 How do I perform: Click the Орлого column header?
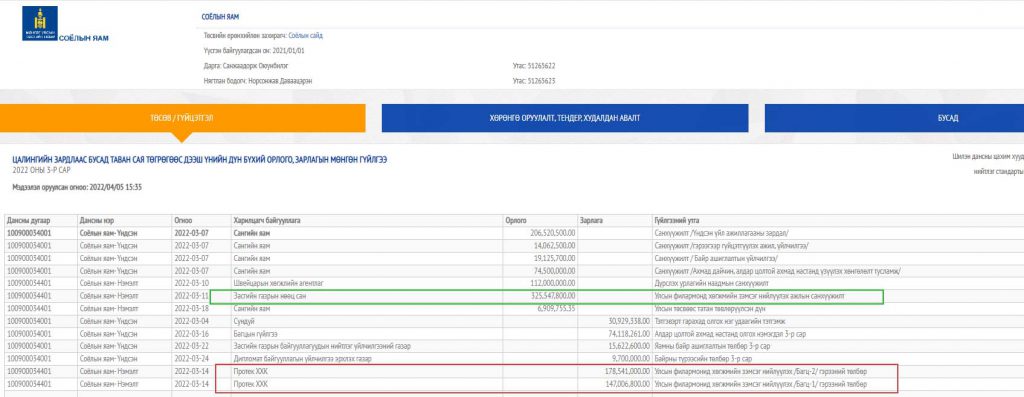click(540, 221)
